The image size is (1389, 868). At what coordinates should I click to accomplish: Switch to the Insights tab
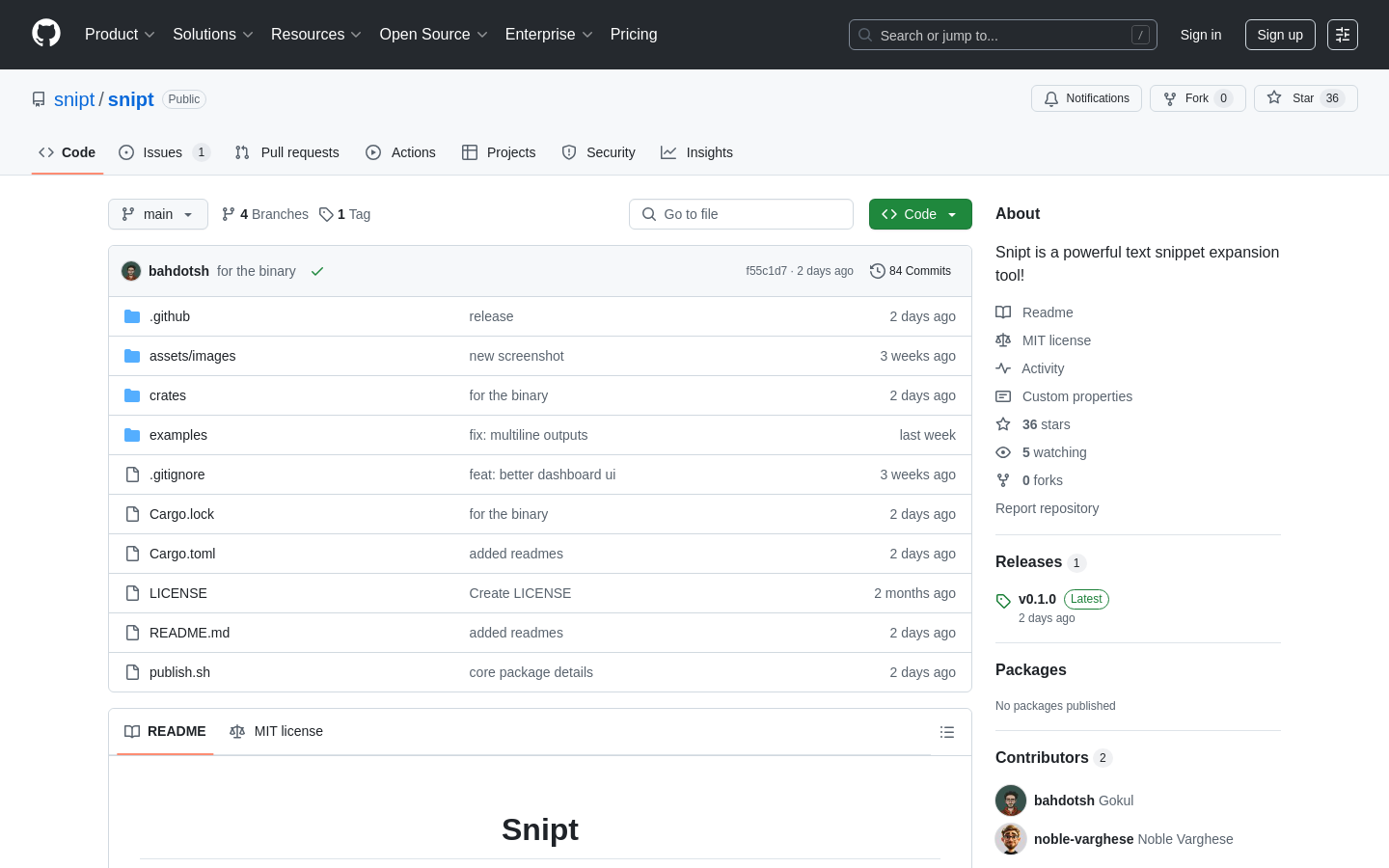click(696, 152)
